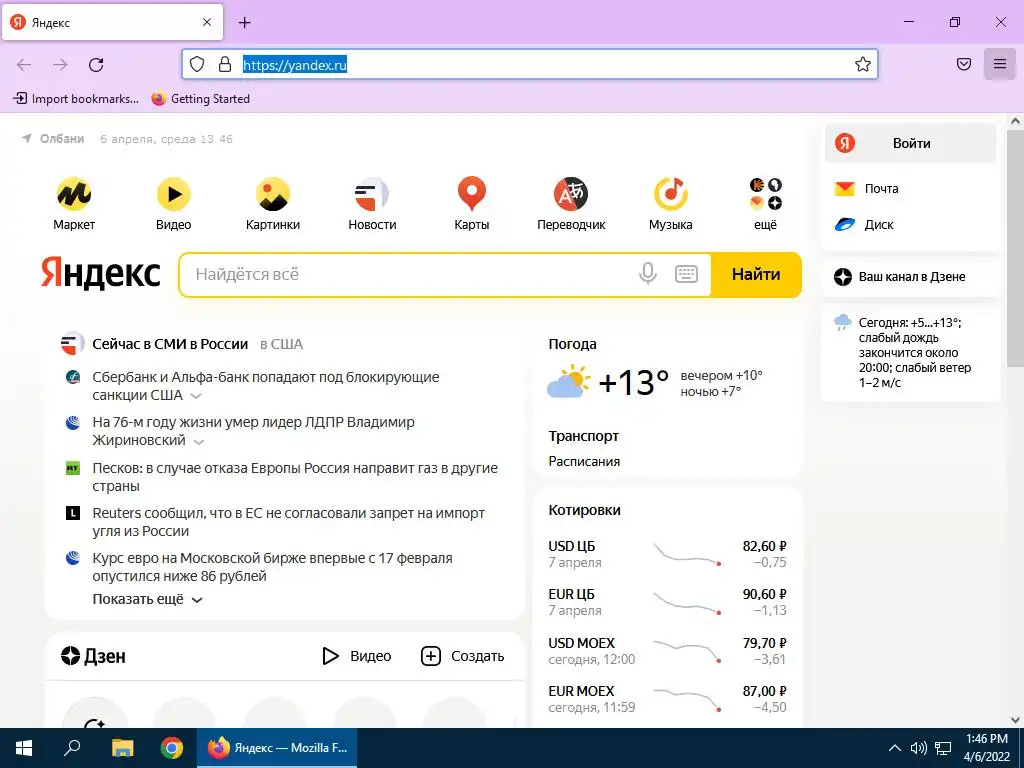
Task: Open Ваш канал в Дзене
Action: point(900,277)
